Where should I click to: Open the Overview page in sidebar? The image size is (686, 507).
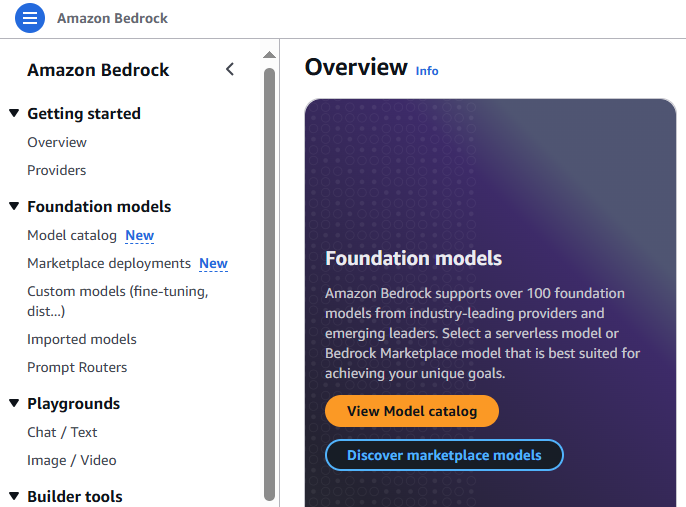click(57, 142)
